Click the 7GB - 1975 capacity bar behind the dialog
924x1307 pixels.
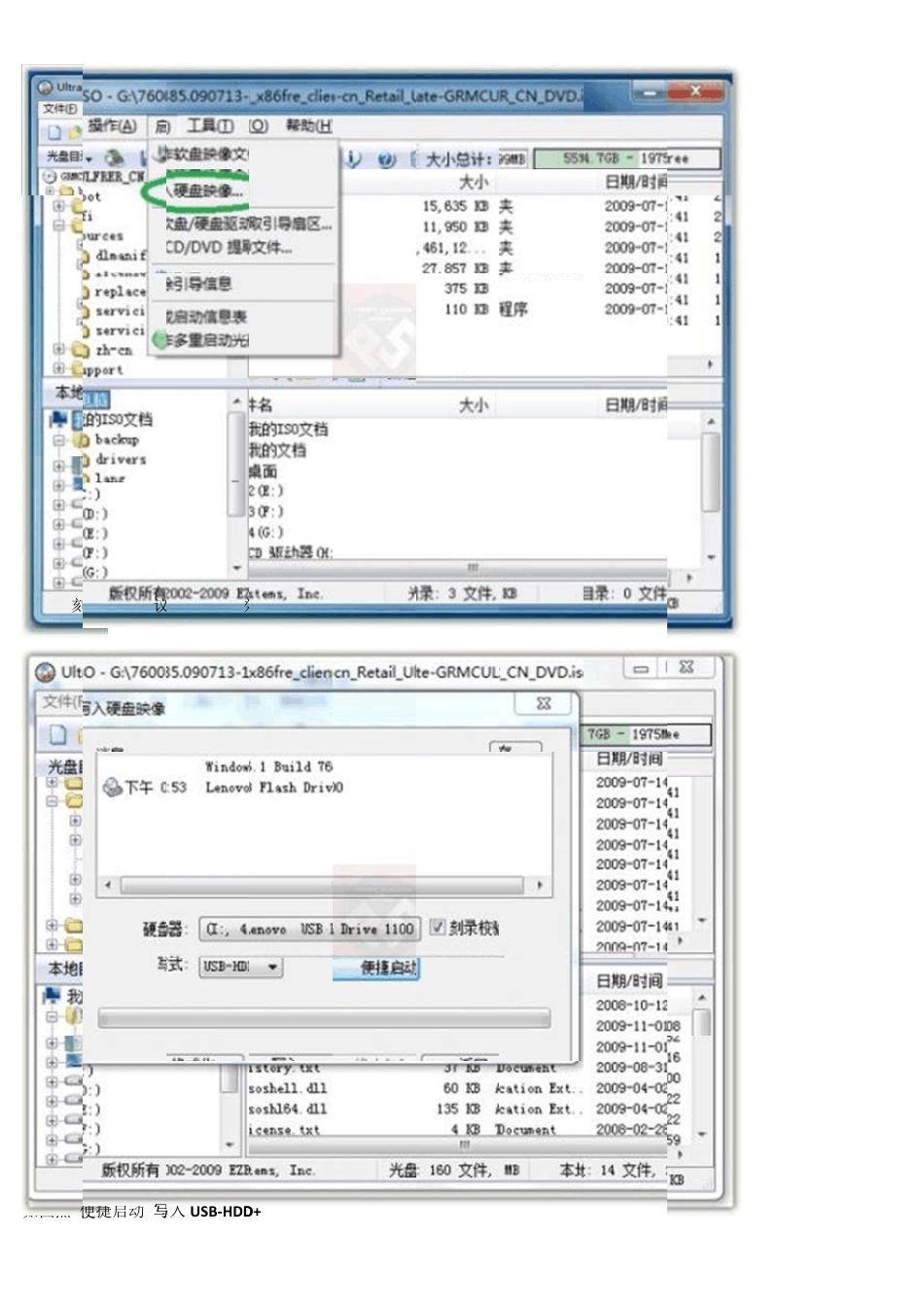click(x=648, y=734)
